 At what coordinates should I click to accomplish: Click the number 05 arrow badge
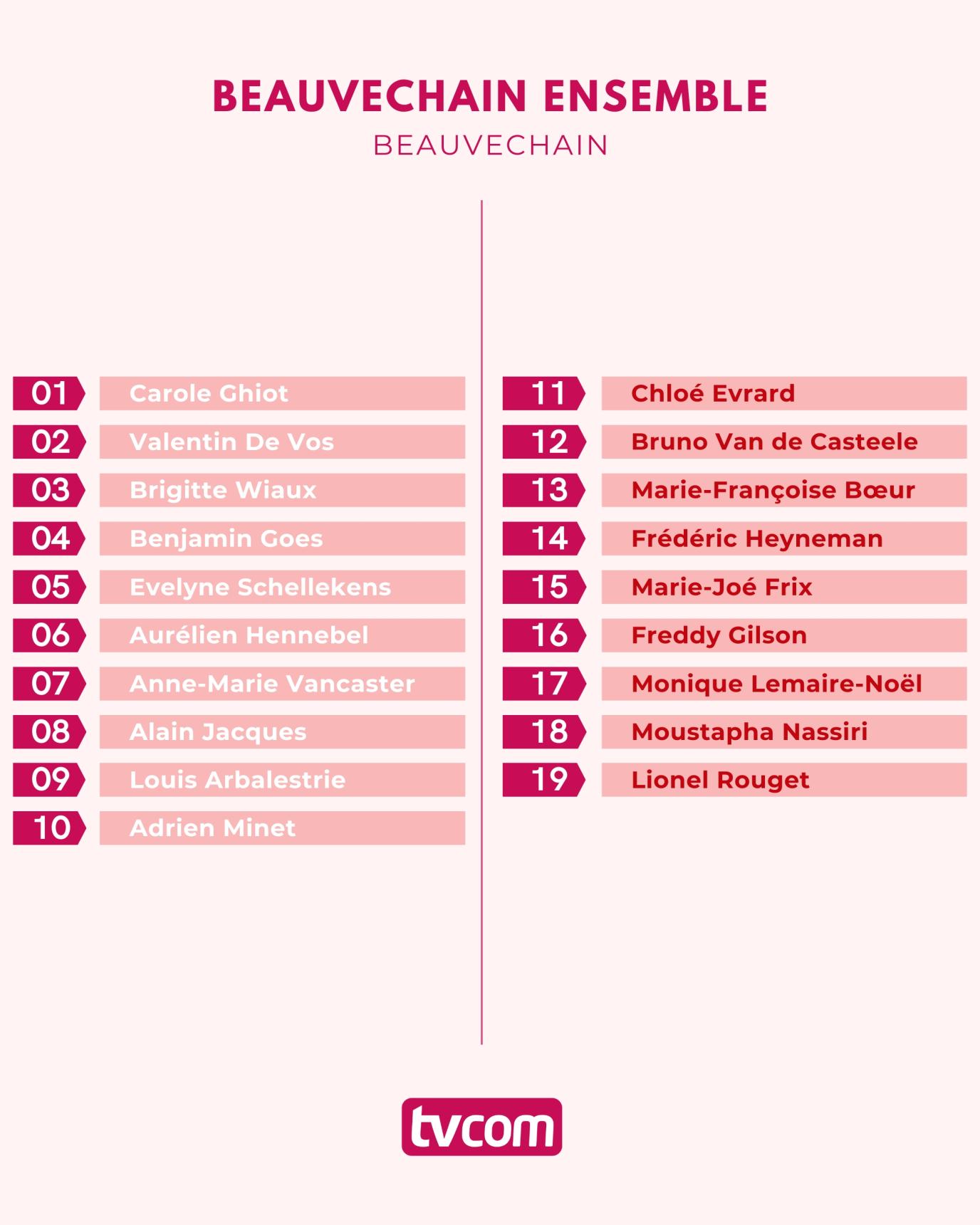(48, 587)
